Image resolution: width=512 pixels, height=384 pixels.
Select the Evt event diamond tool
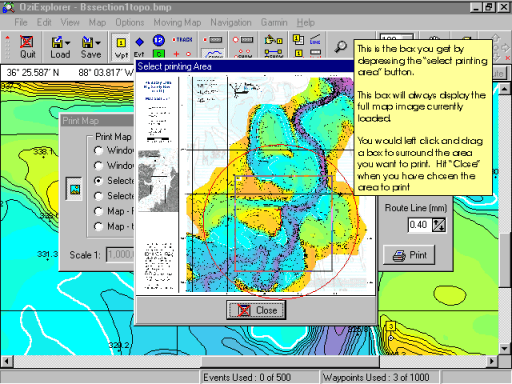click(x=139, y=47)
